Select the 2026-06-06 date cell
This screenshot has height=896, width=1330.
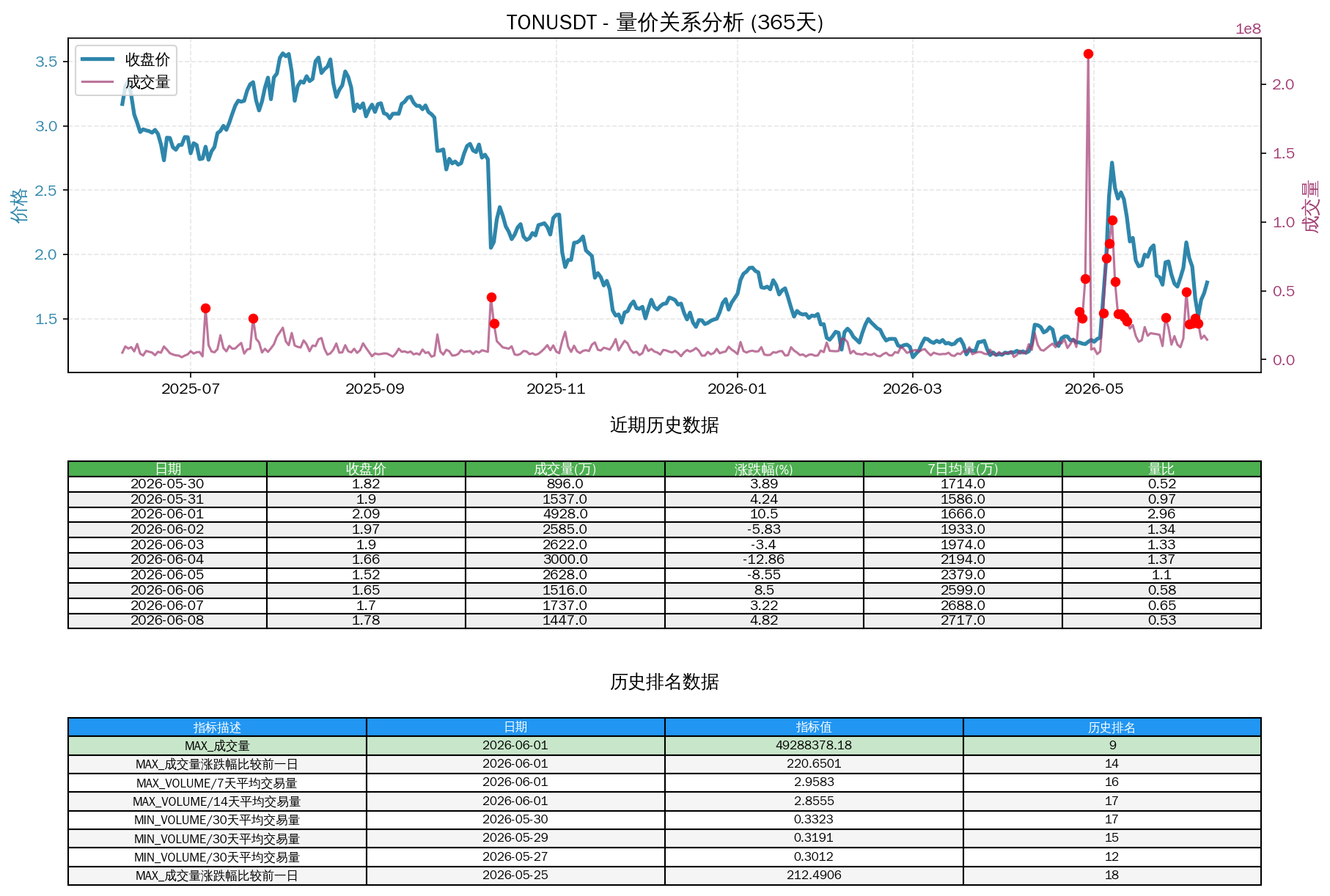coord(168,590)
